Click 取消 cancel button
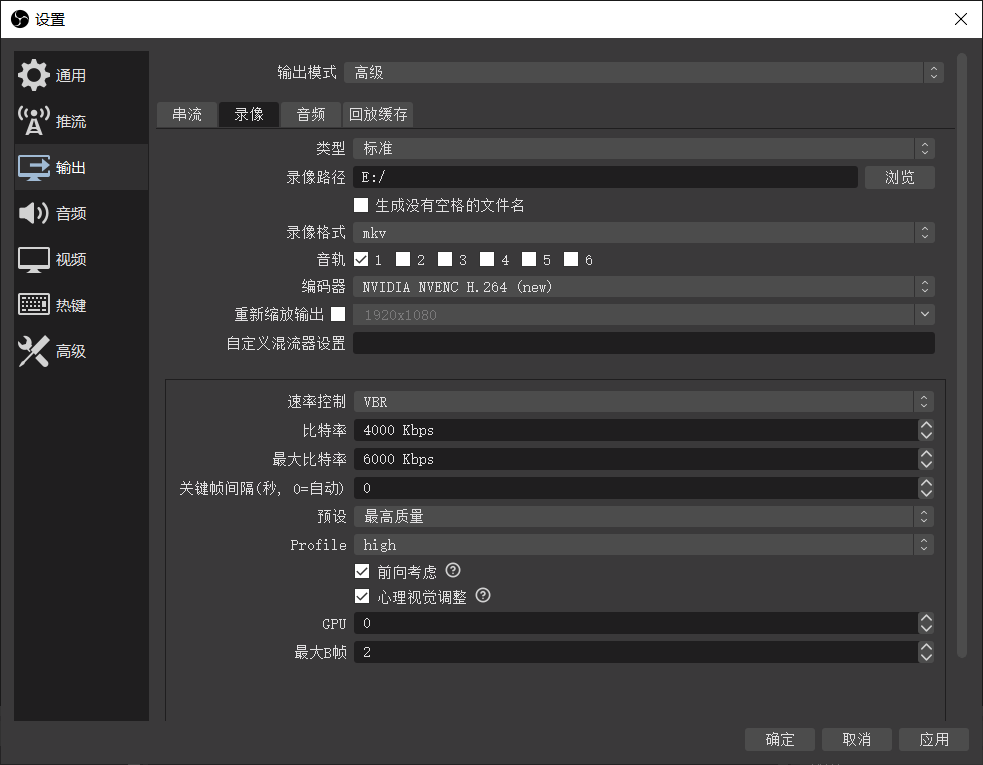Screen dimensions: 983x765 [x=857, y=739]
